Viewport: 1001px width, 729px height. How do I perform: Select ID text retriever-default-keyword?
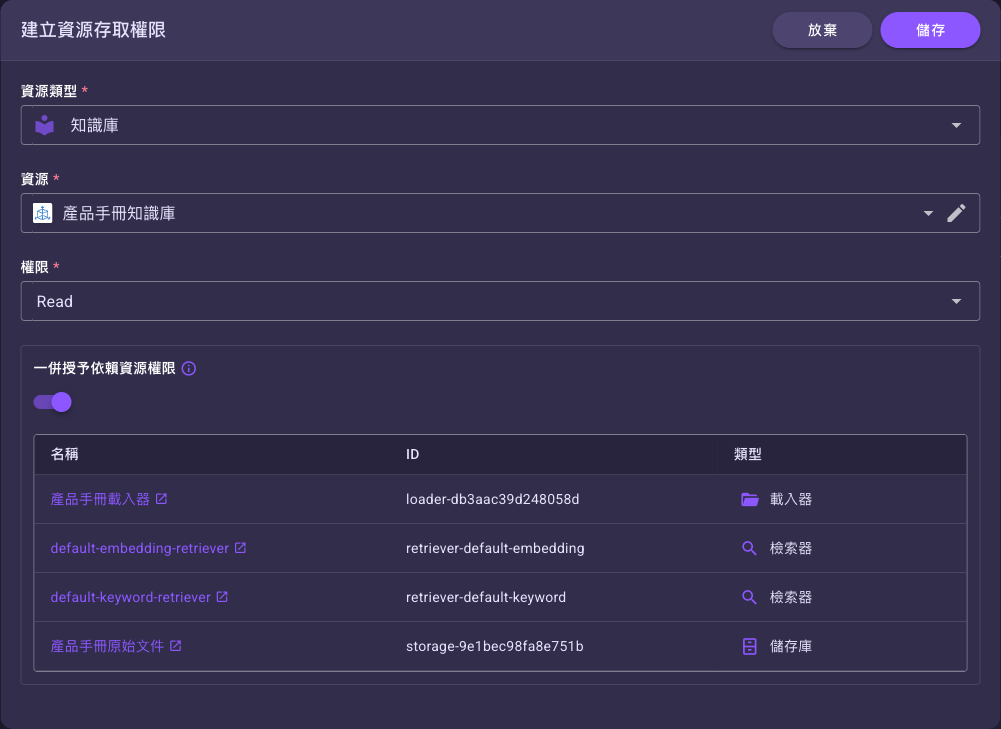pyautogui.click(x=486, y=597)
